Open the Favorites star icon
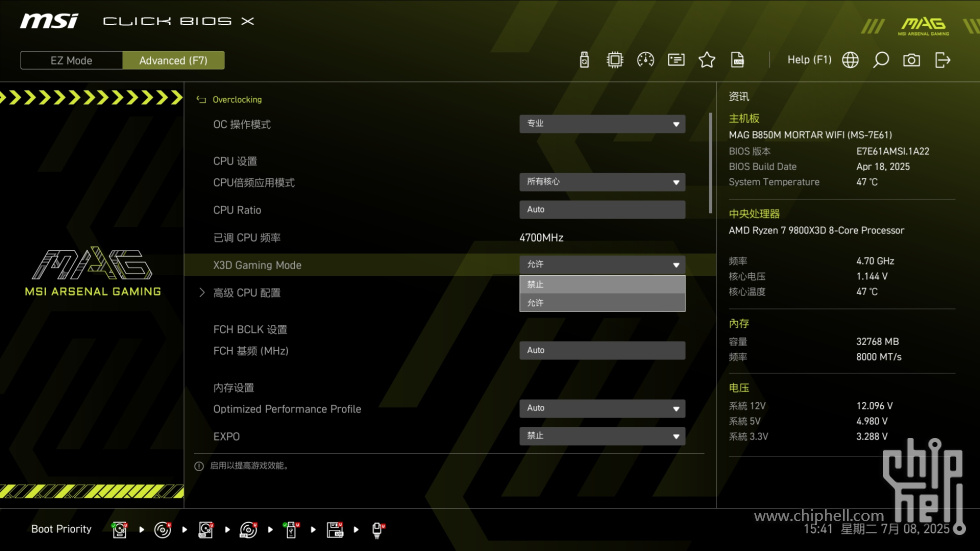The height and width of the screenshot is (551, 980). click(x=707, y=60)
